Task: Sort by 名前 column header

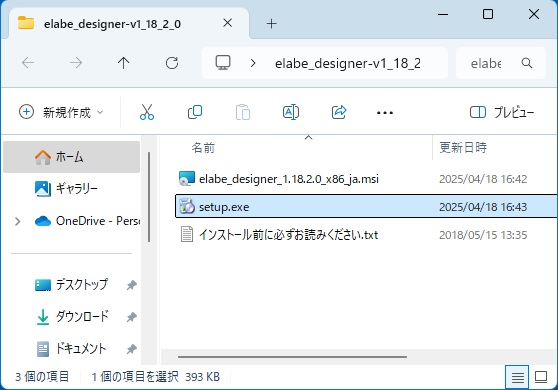Action: pos(203,148)
